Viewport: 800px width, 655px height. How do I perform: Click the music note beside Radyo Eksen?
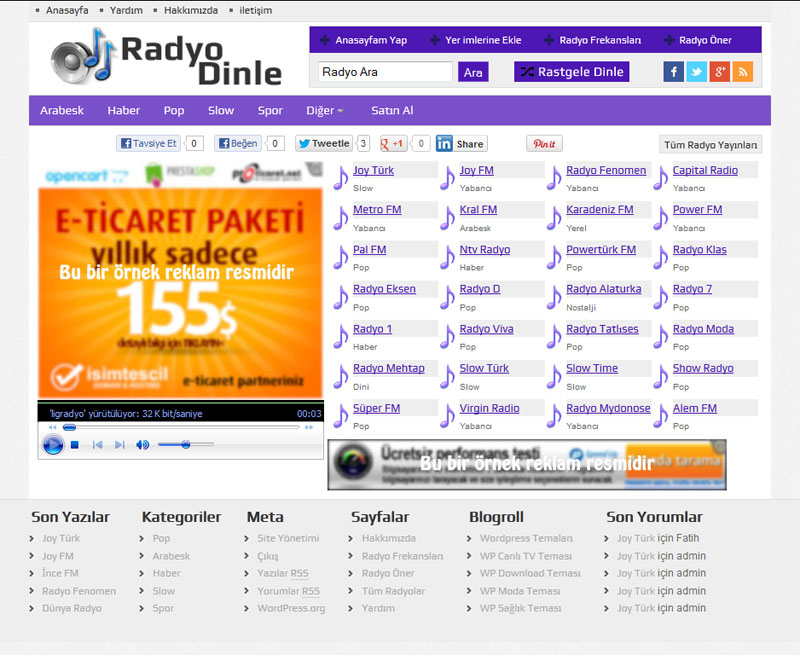(341, 297)
